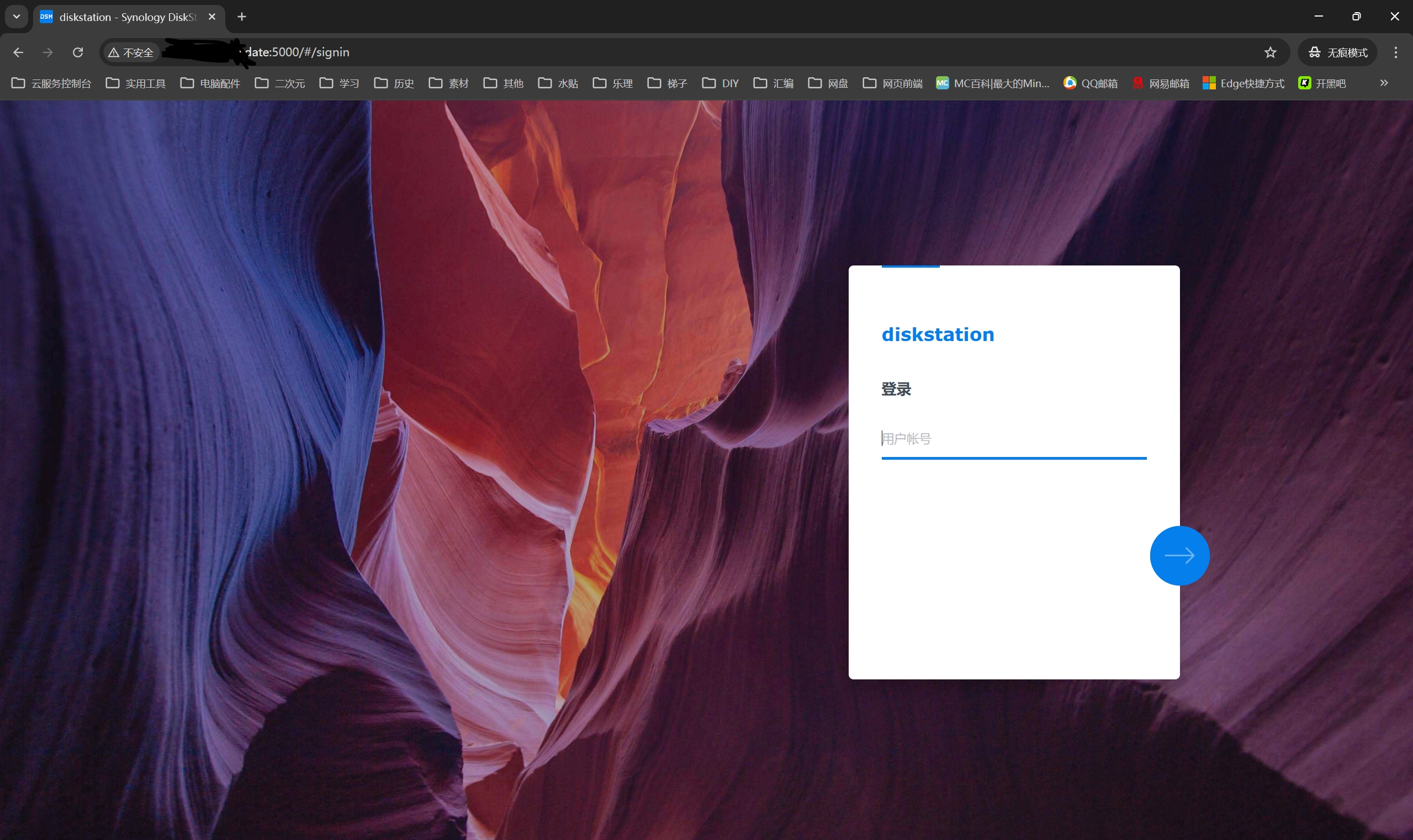1413x840 pixels.
Task: Click the 不安全 security warning indicator
Action: [131, 52]
